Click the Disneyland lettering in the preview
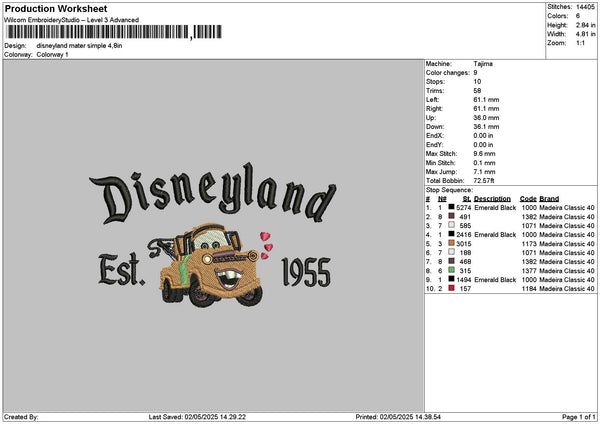This screenshot has height=424, width=600. point(213,193)
